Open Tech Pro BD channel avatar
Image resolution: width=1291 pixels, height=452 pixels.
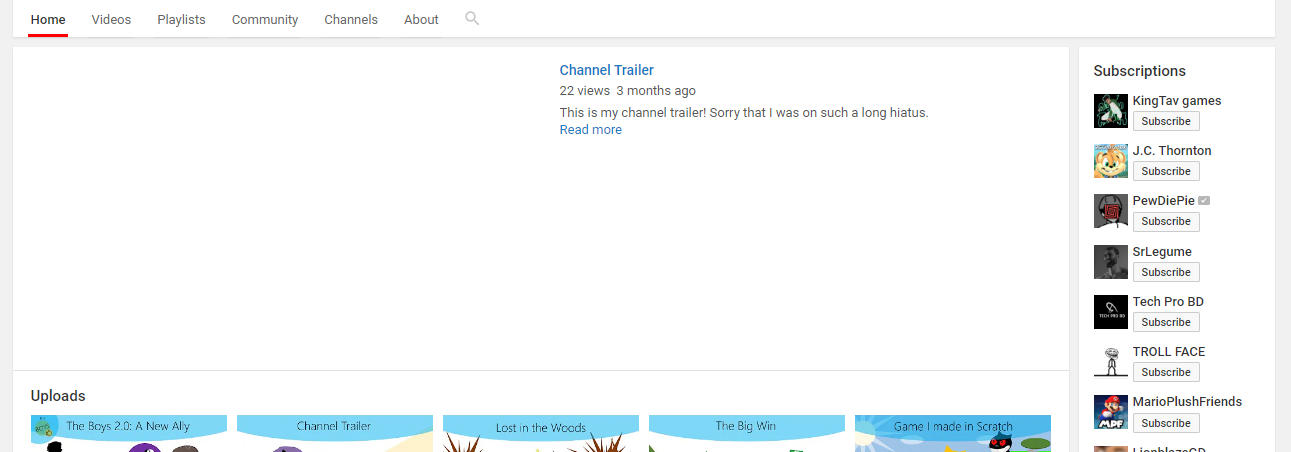(x=1110, y=312)
